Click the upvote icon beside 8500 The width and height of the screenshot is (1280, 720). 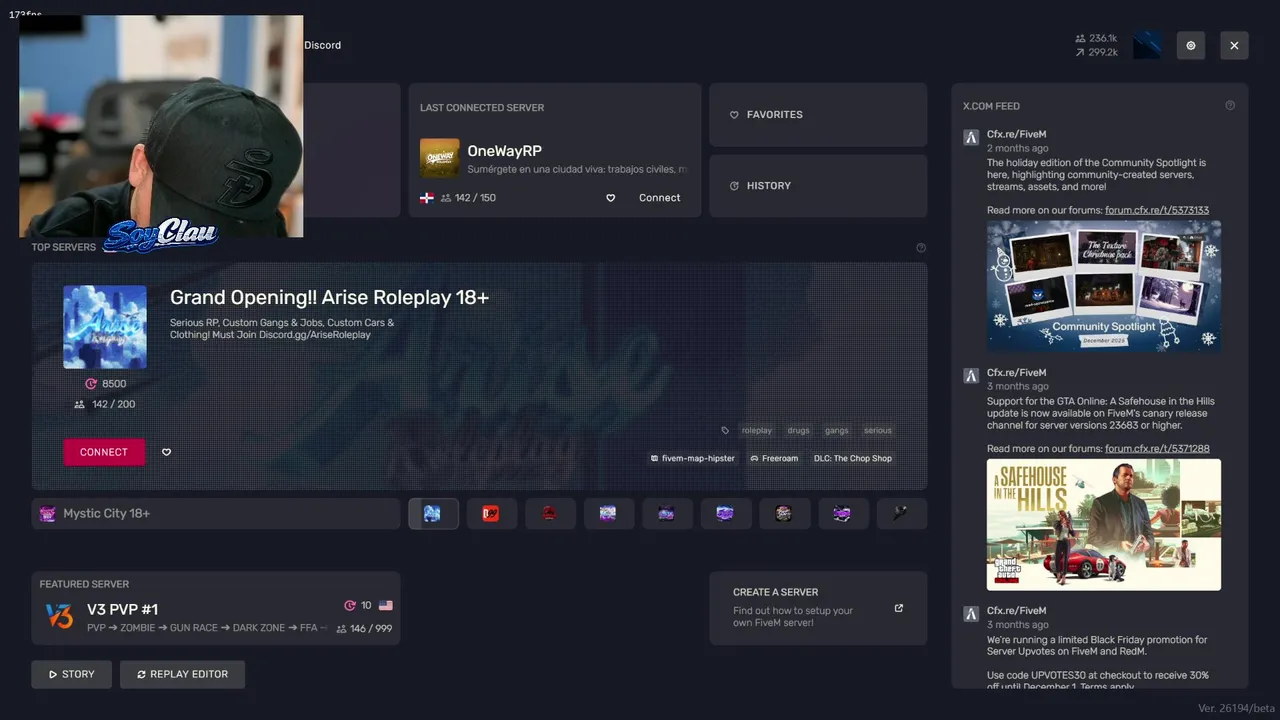coord(91,384)
